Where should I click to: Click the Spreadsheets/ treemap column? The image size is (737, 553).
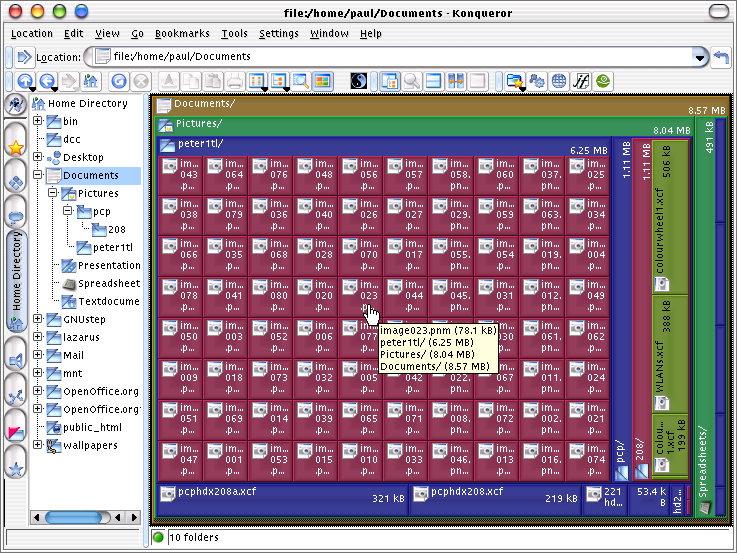click(x=704, y=317)
